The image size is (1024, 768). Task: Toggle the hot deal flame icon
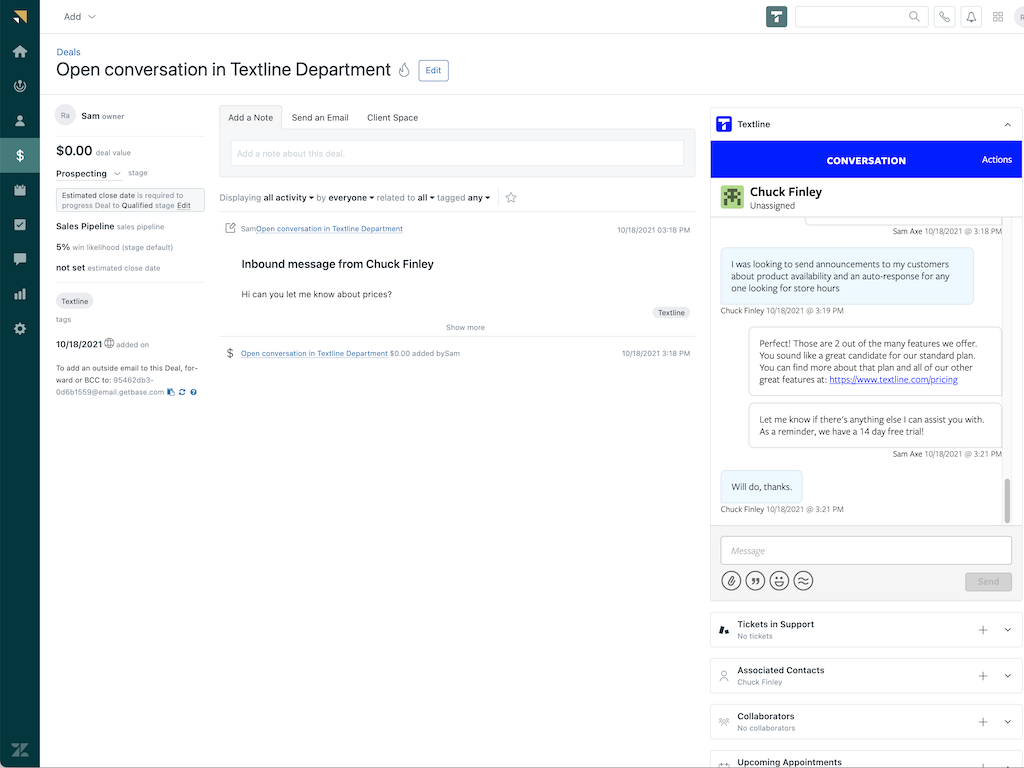coord(404,70)
